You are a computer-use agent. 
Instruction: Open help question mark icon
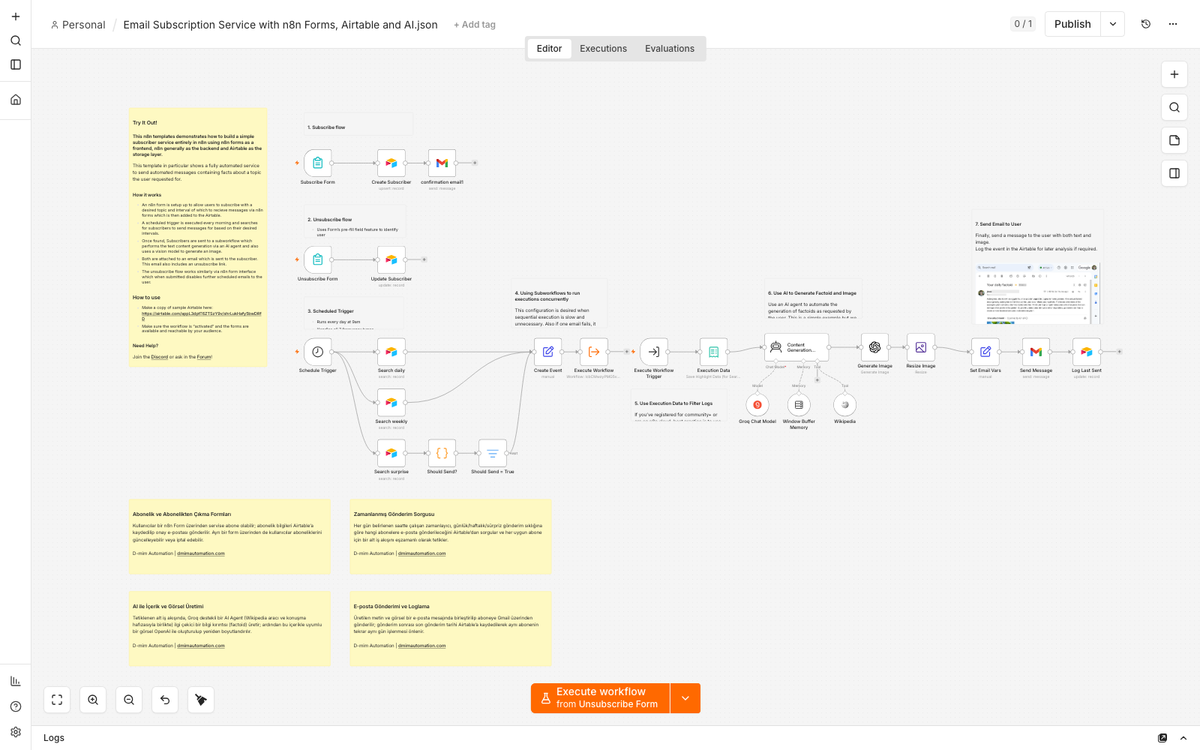15,706
